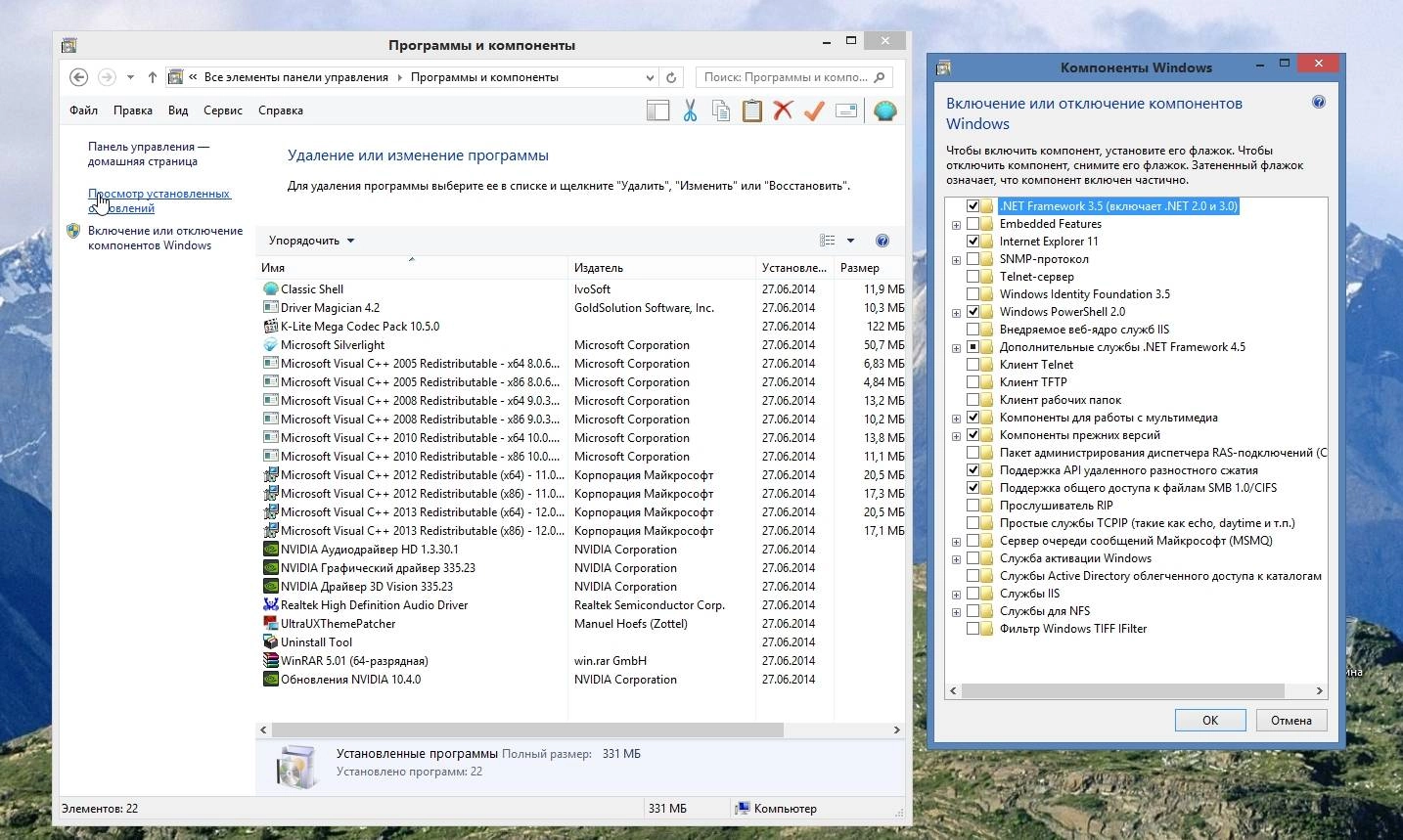Enable Клиент TFTP checkbox

973,382
